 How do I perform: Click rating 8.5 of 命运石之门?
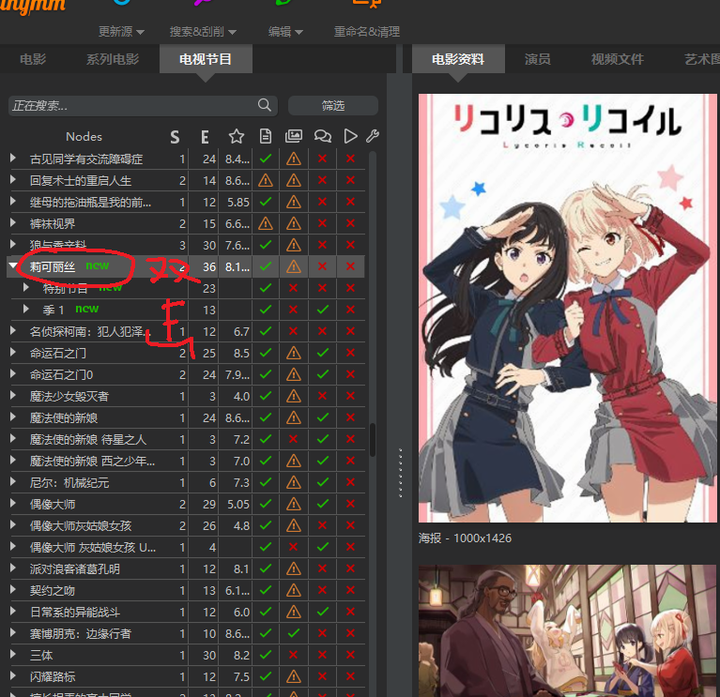(x=242, y=353)
